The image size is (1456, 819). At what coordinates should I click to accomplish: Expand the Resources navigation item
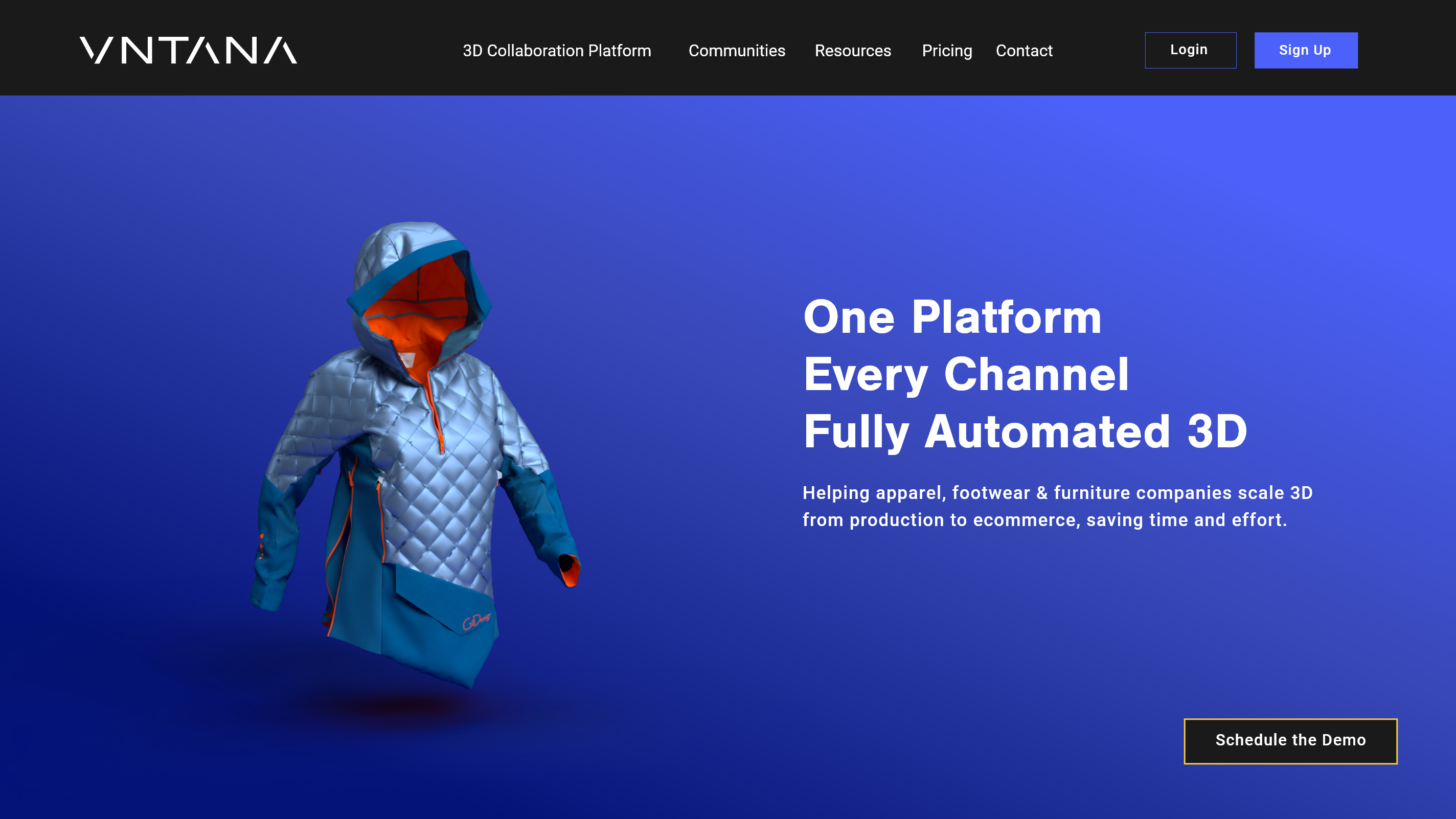click(852, 51)
